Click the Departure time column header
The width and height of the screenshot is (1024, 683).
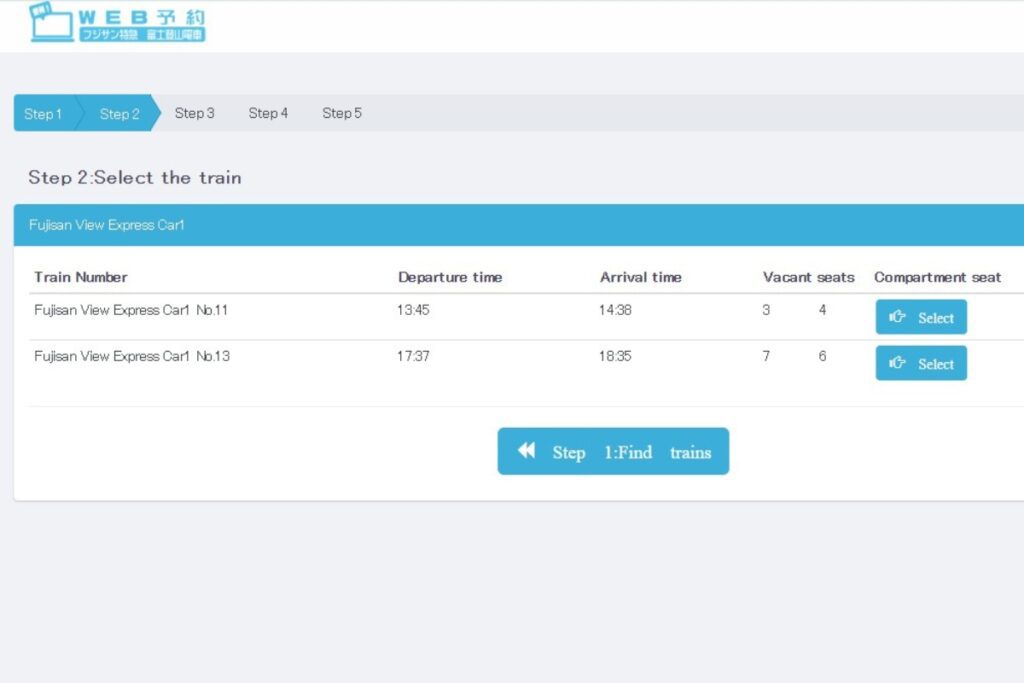click(x=450, y=277)
